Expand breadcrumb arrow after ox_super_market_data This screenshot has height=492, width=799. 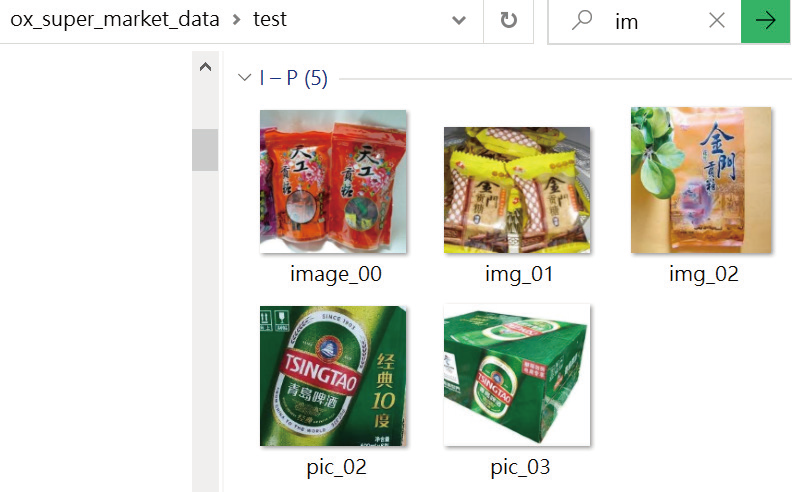(236, 20)
